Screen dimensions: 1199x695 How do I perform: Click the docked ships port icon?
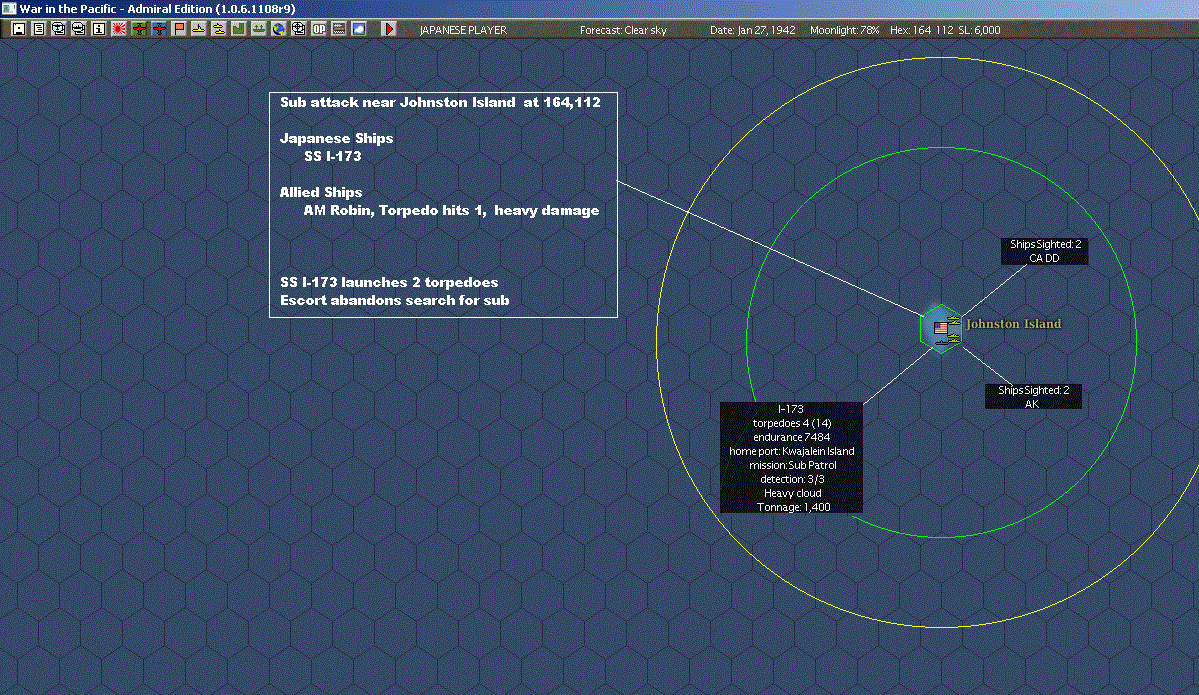click(258, 29)
